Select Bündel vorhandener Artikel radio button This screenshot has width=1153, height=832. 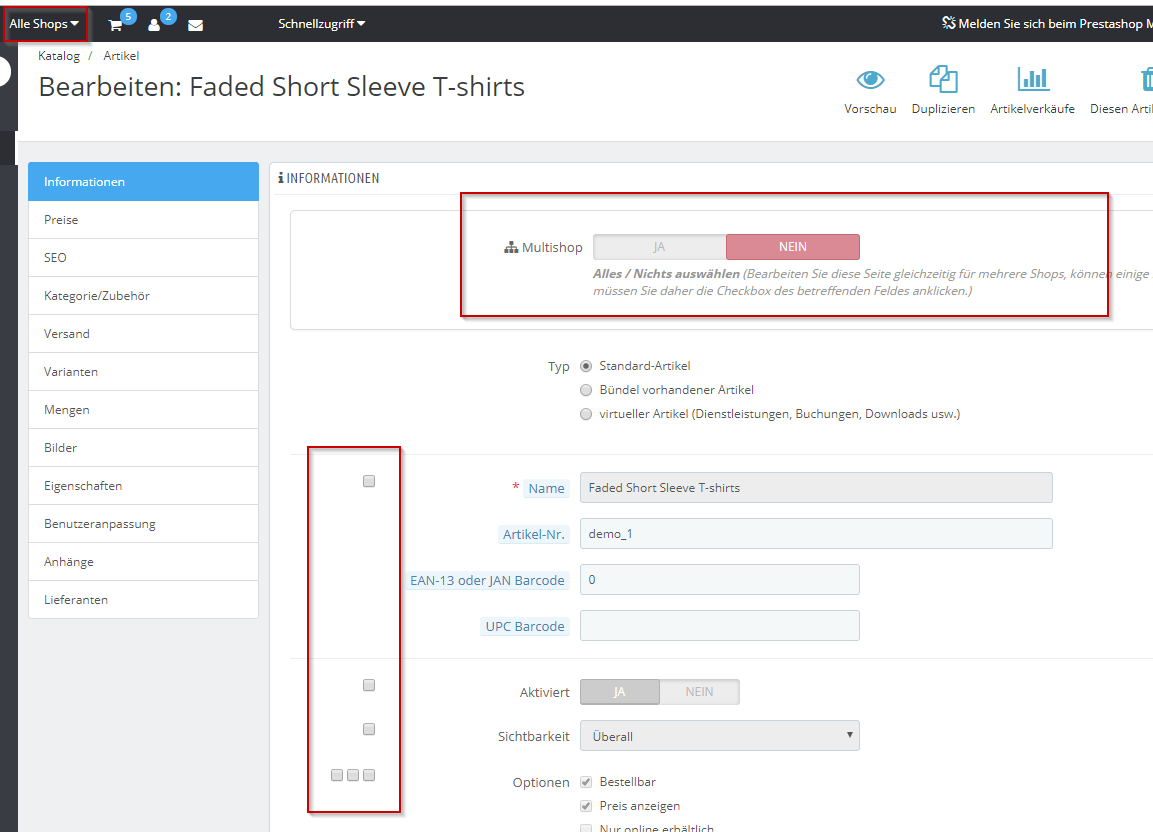pyautogui.click(x=586, y=390)
